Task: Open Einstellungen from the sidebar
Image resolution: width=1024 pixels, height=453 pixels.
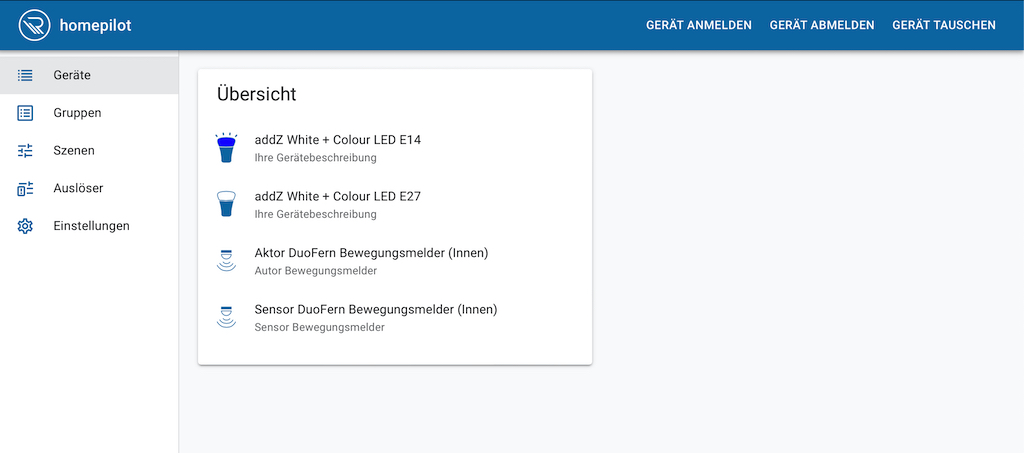Action: click(89, 226)
